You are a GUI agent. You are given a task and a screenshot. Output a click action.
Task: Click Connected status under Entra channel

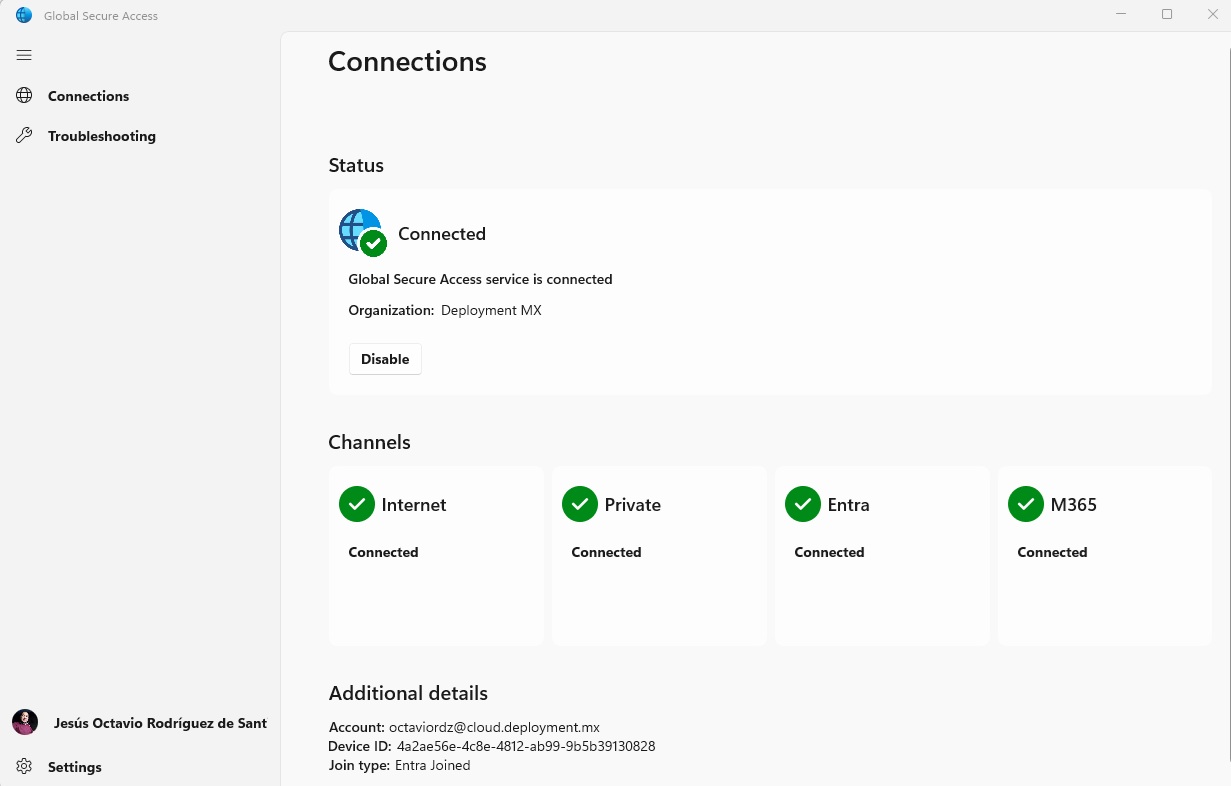829,552
